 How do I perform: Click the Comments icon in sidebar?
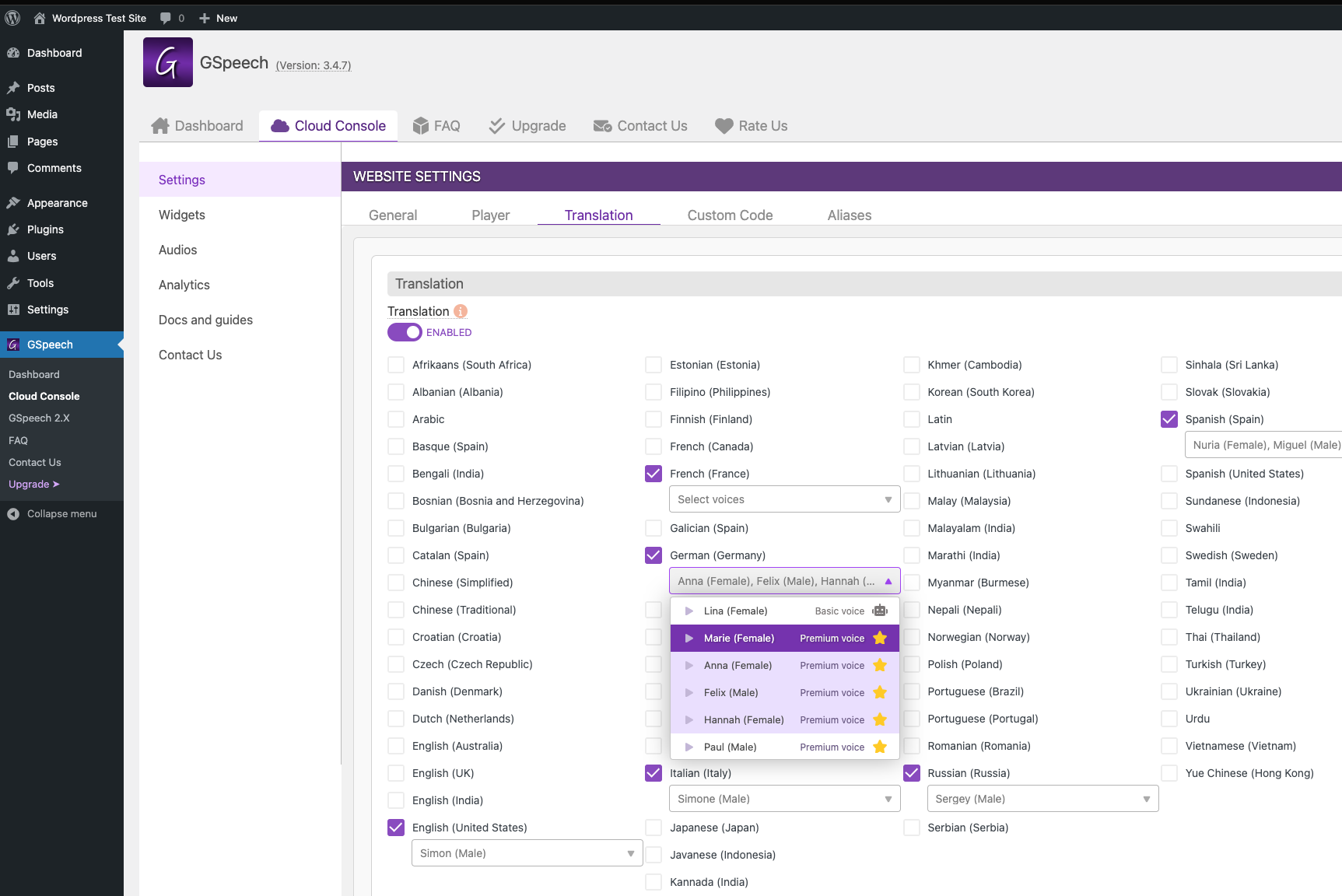[x=13, y=168]
